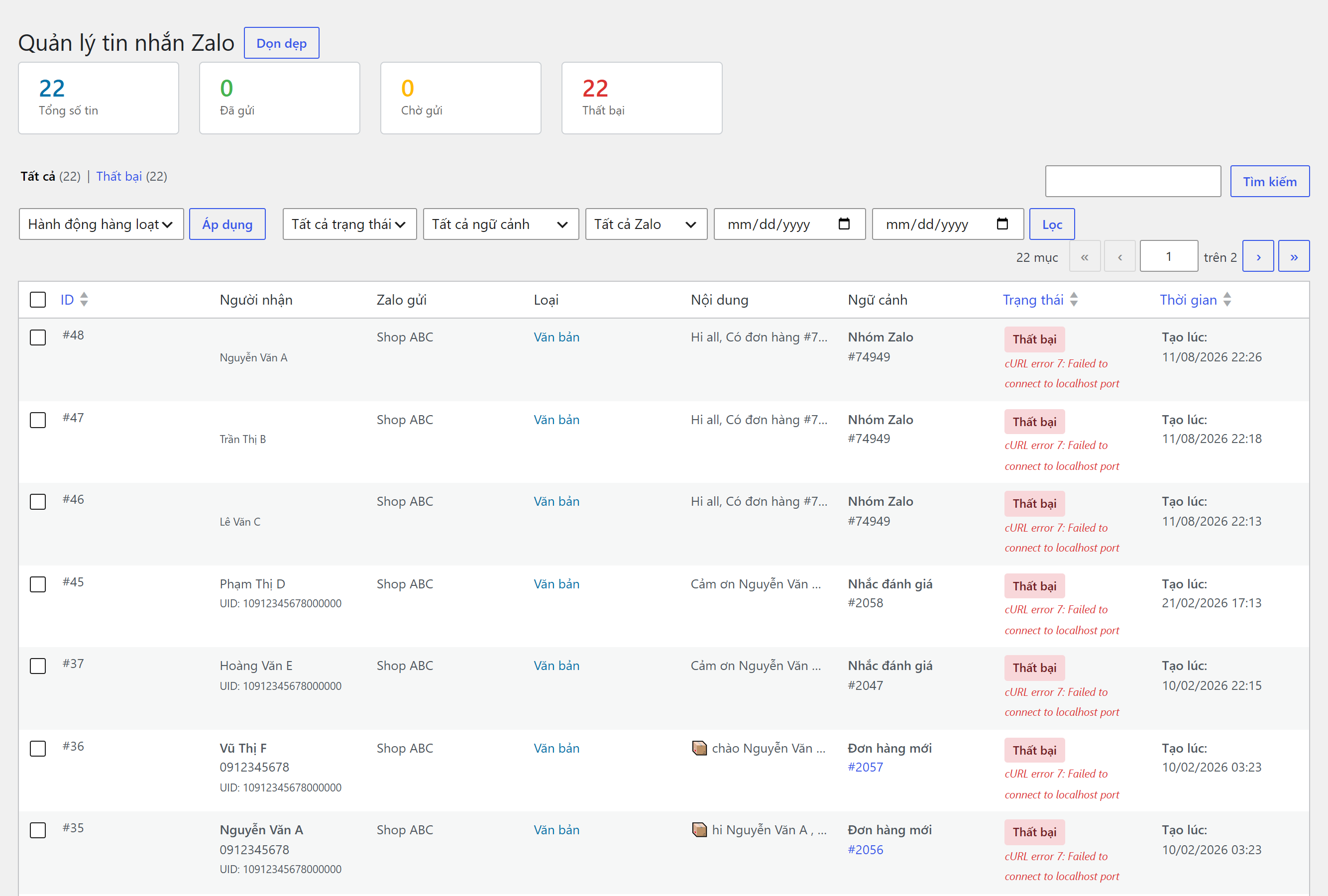Jump to last page arrow
Screen dimensions: 1328x896
click(1294, 256)
